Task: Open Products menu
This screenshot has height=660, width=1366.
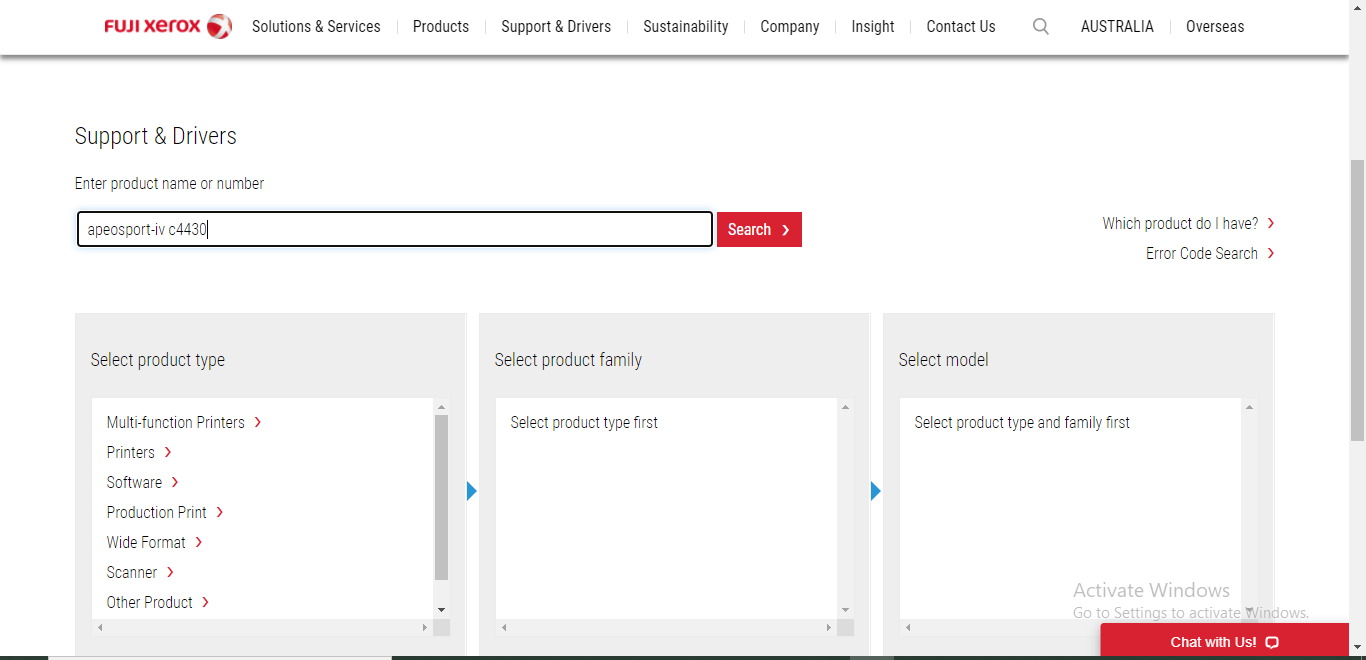Action: (x=441, y=27)
